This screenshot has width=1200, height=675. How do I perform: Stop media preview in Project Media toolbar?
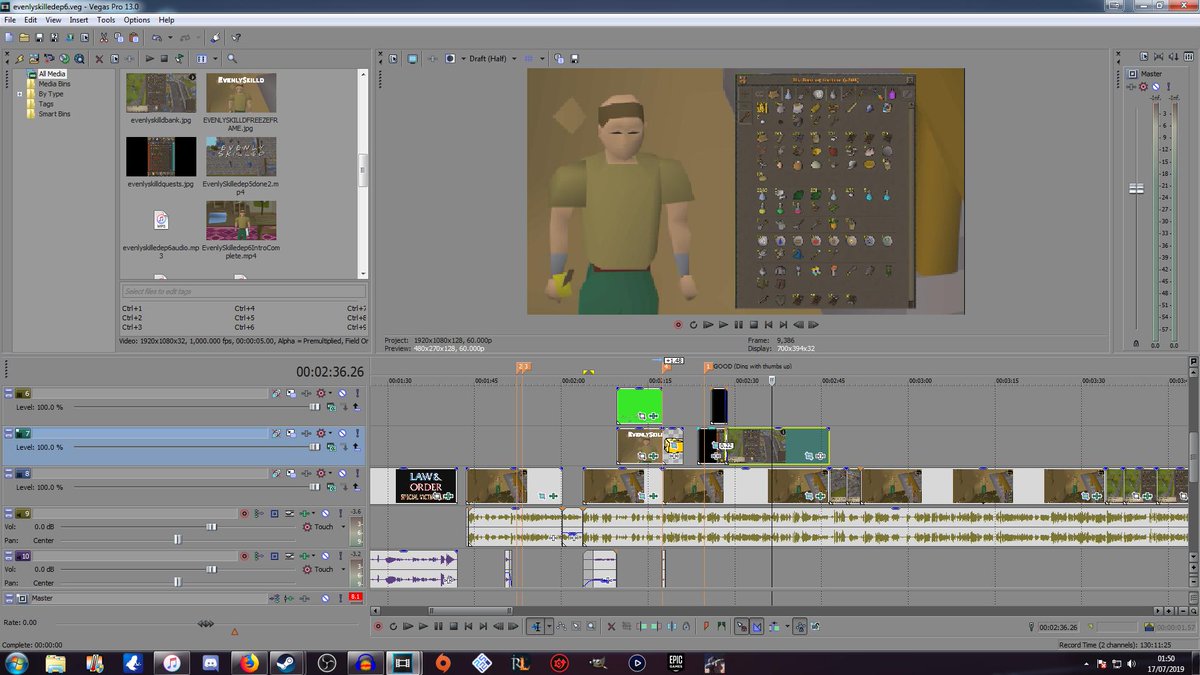coord(164,58)
